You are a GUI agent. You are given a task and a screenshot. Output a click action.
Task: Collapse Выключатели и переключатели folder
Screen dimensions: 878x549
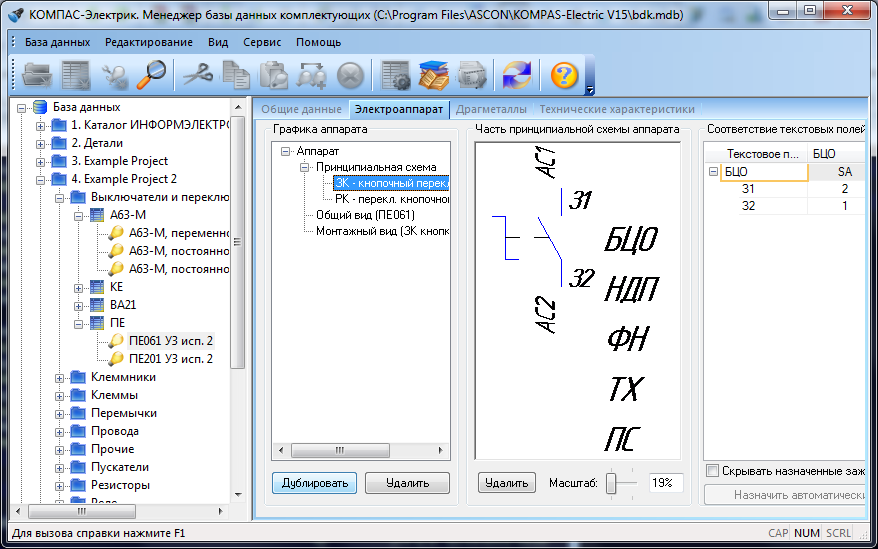pyautogui.click(x=59, y=198)
